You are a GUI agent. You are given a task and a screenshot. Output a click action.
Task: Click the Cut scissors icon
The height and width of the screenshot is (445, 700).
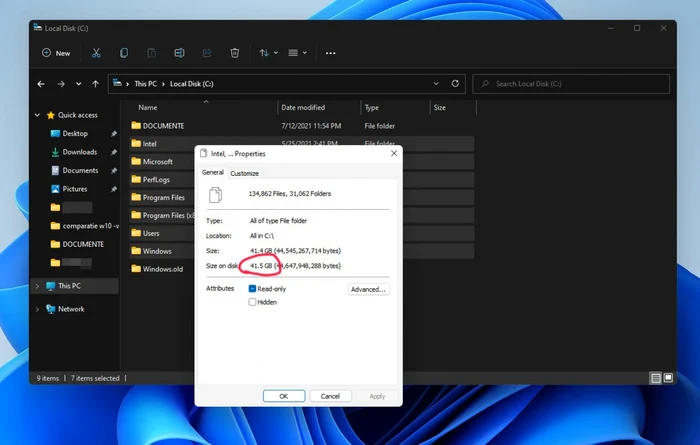96,53
